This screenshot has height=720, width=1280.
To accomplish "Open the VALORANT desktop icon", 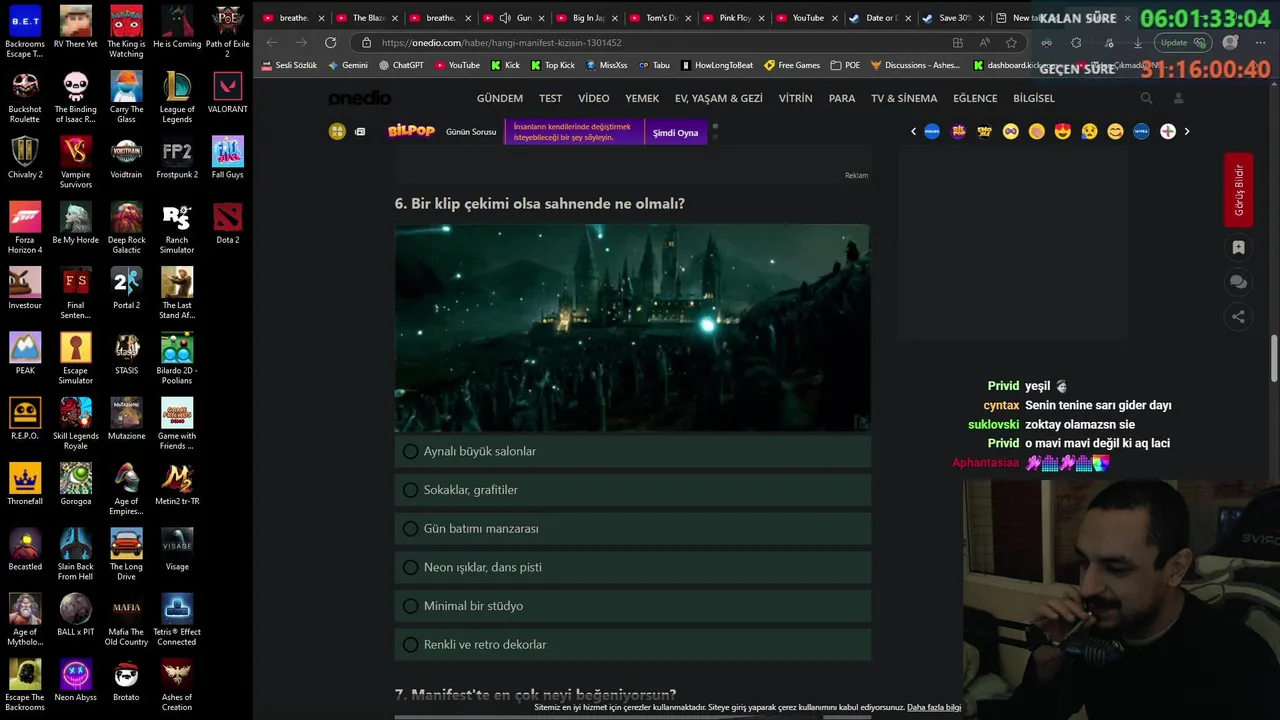I will tap(227, 92).
